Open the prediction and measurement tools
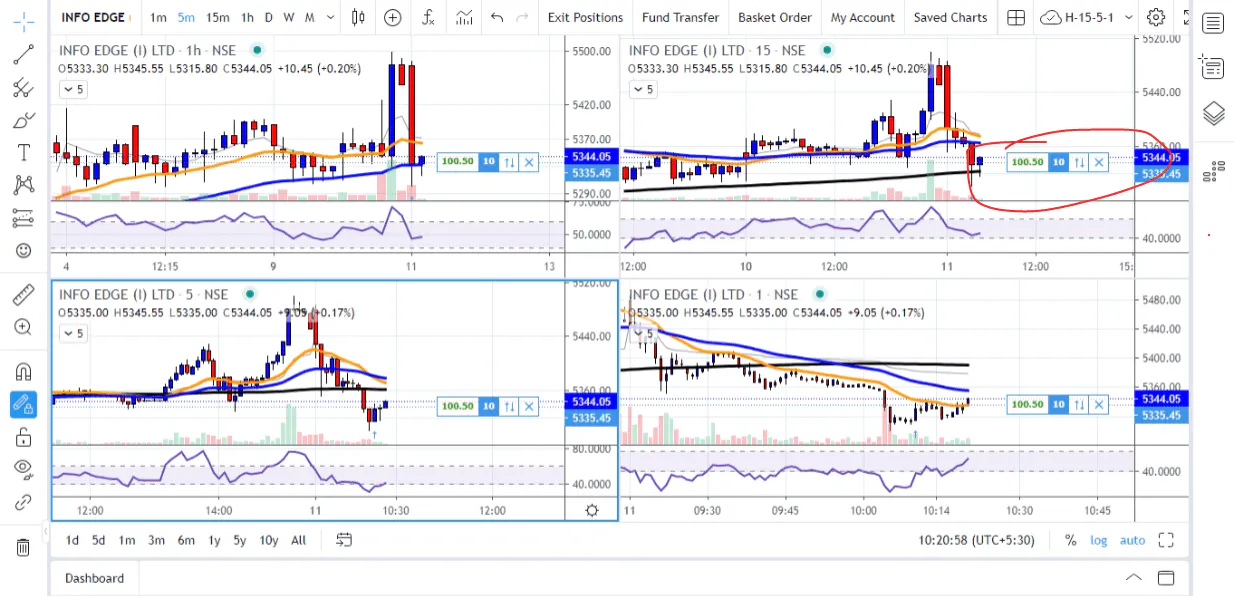Image resolution: width=1234 pixels, height=598 pixels. (x=23, y=218)
